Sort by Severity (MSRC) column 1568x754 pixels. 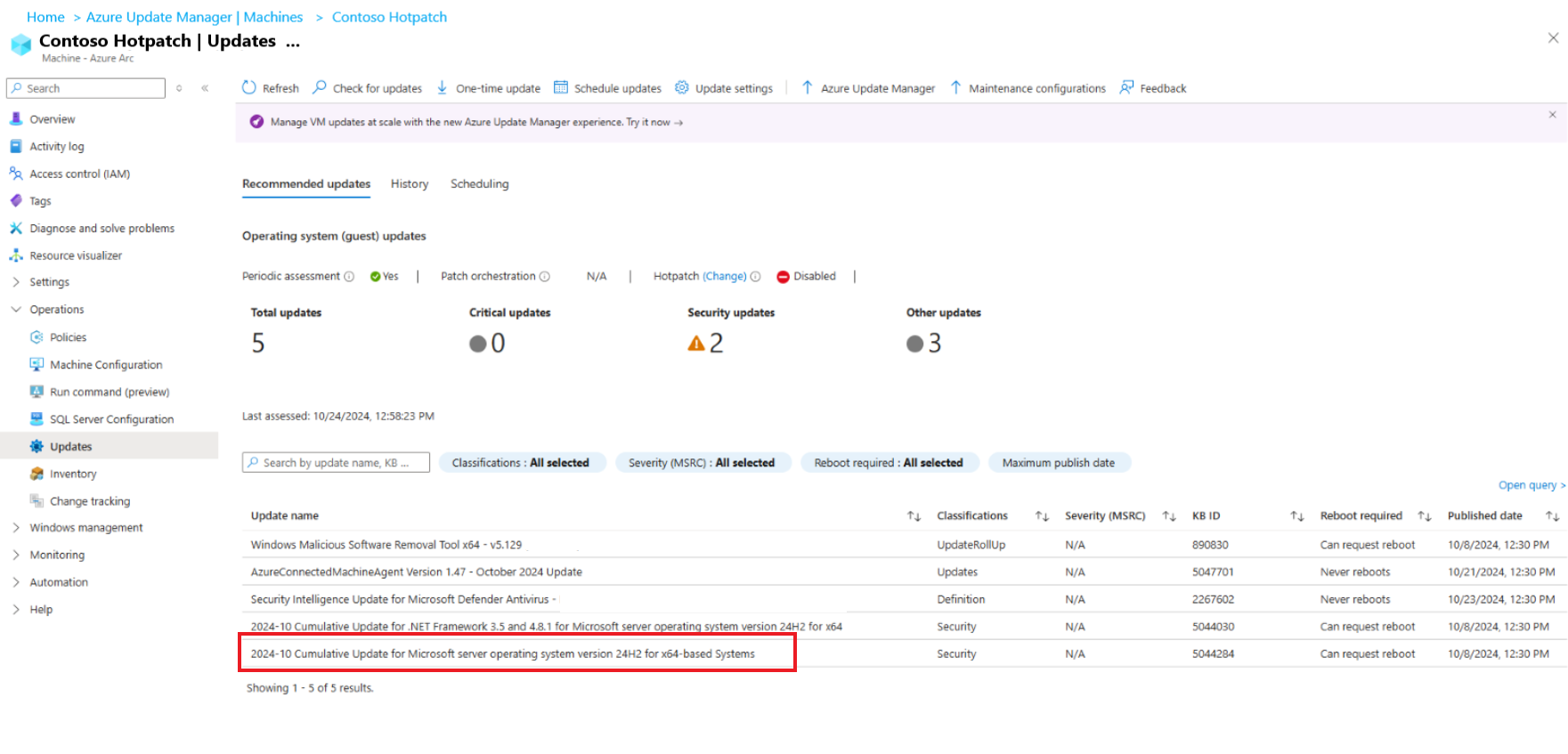pyautogui.click(x=1169, y=516)
